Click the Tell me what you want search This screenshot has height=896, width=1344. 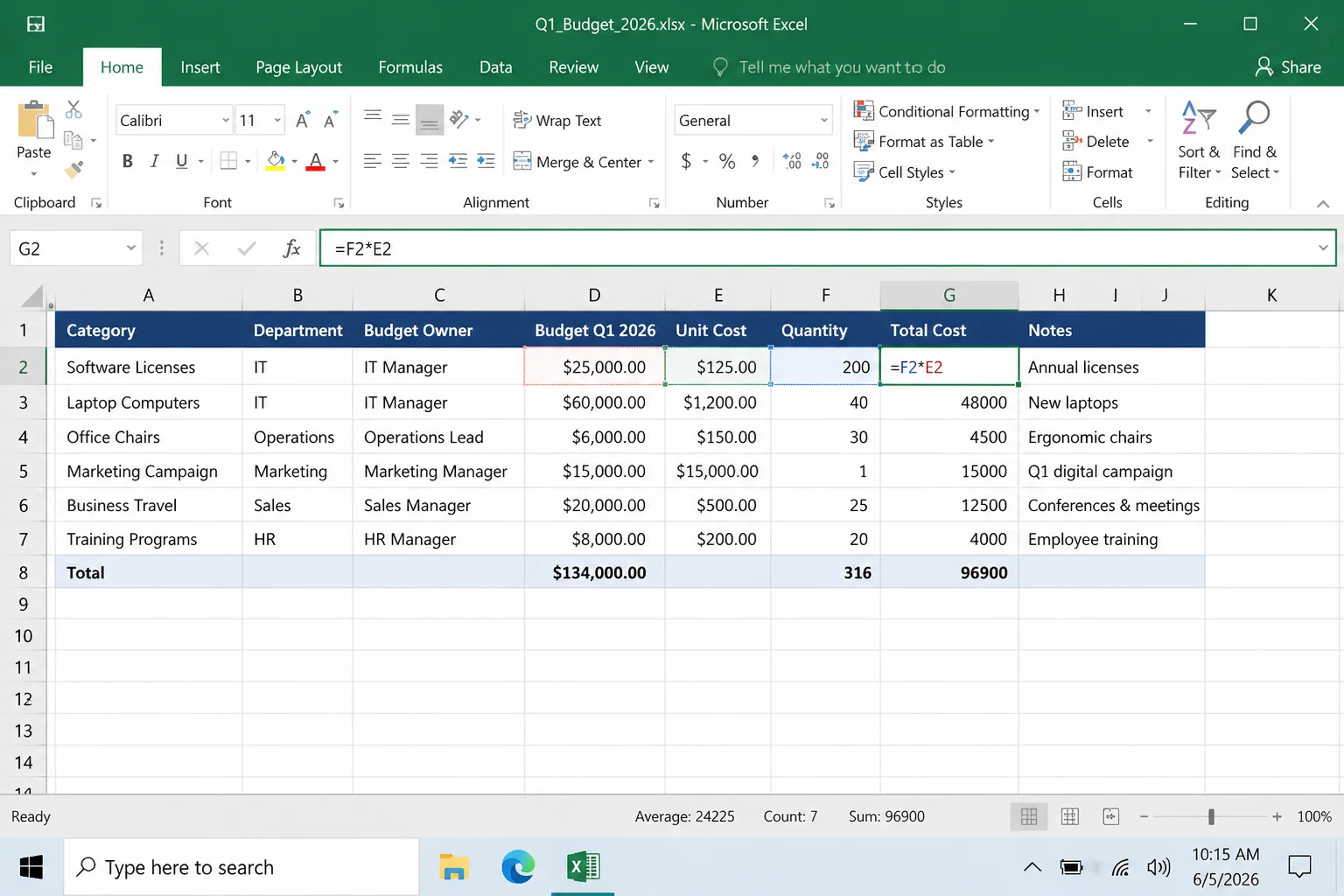pyautogui.click(x=829, y=67)
